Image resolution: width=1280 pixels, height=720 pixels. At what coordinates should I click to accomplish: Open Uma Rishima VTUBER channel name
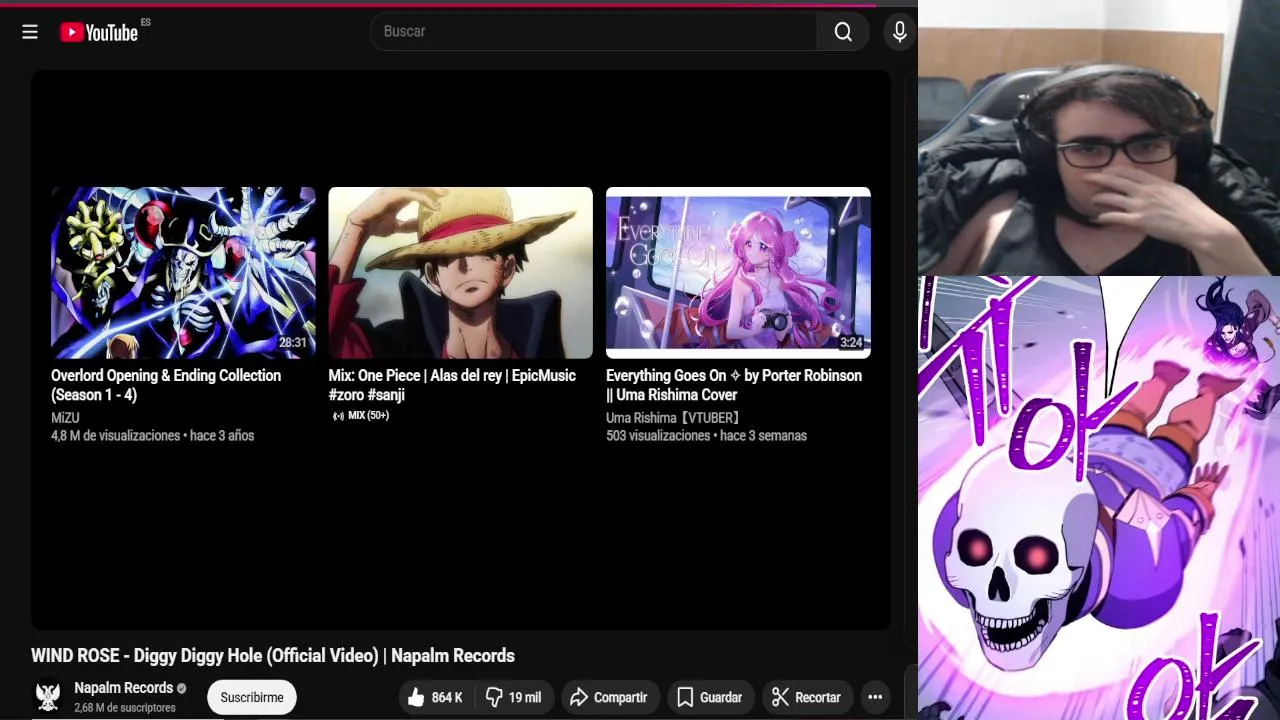pyautogui.click(x=674, y=418)
